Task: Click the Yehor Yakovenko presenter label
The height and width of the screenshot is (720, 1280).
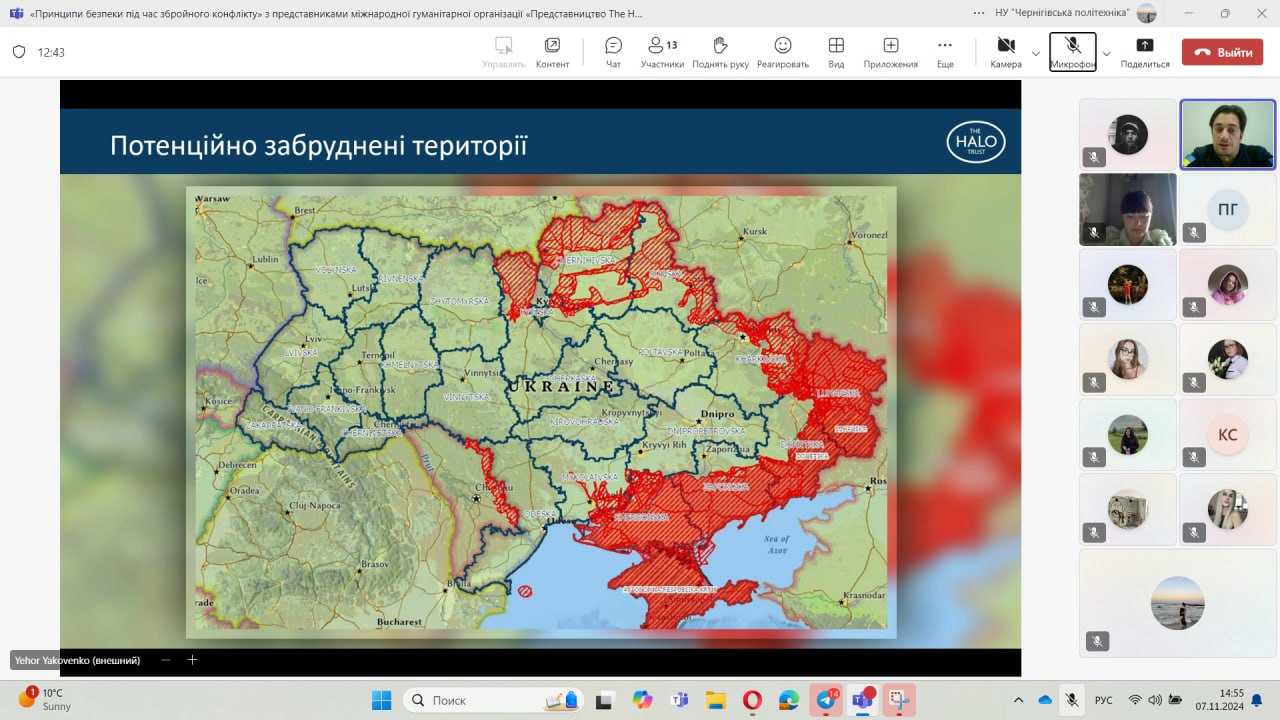Action: [x=77, y=660]
